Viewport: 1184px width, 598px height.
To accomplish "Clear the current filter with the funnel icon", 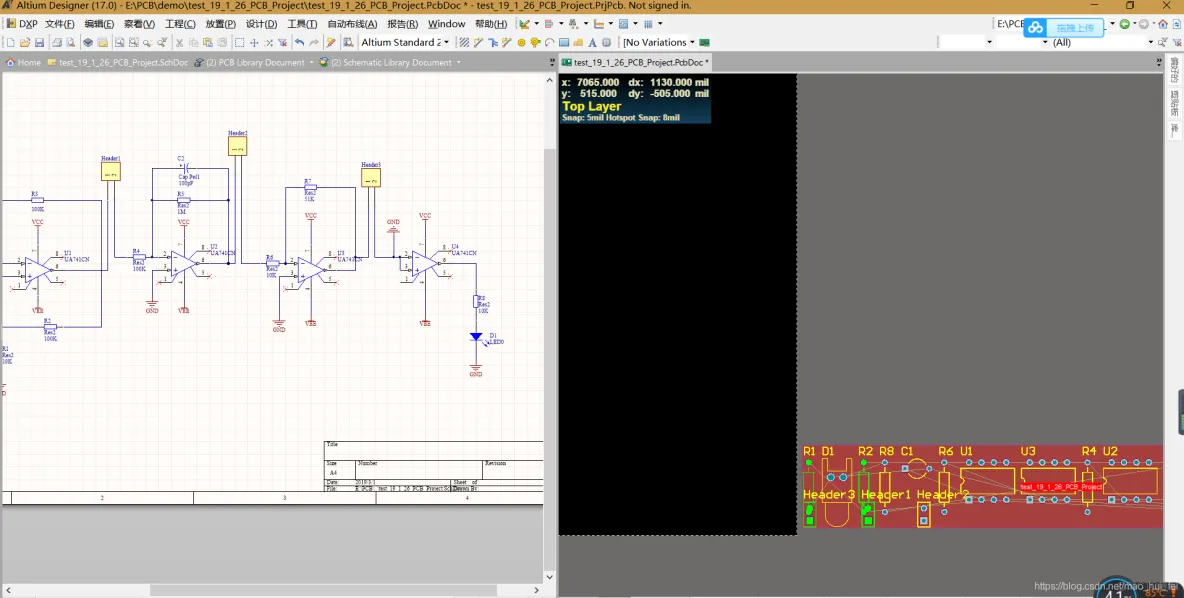I will click(282, 42).
